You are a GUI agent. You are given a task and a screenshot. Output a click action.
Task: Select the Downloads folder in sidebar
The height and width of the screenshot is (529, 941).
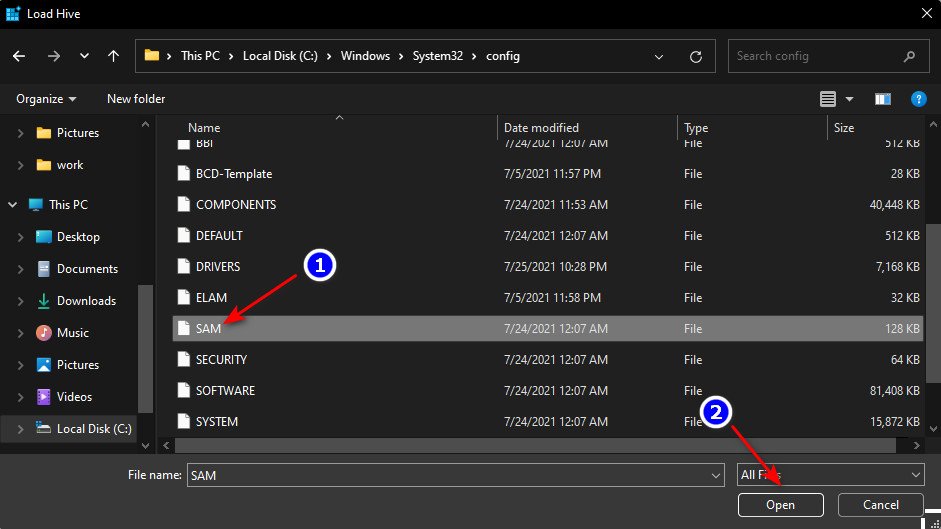coord(86,301)
